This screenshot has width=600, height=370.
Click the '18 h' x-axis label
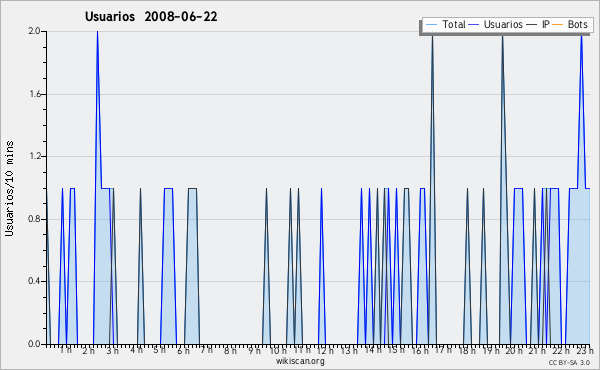[467, 350]
